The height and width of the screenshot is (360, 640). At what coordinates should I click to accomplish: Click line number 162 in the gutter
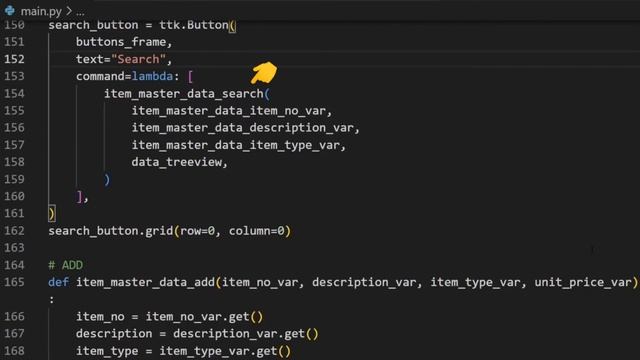coord(14,231)
